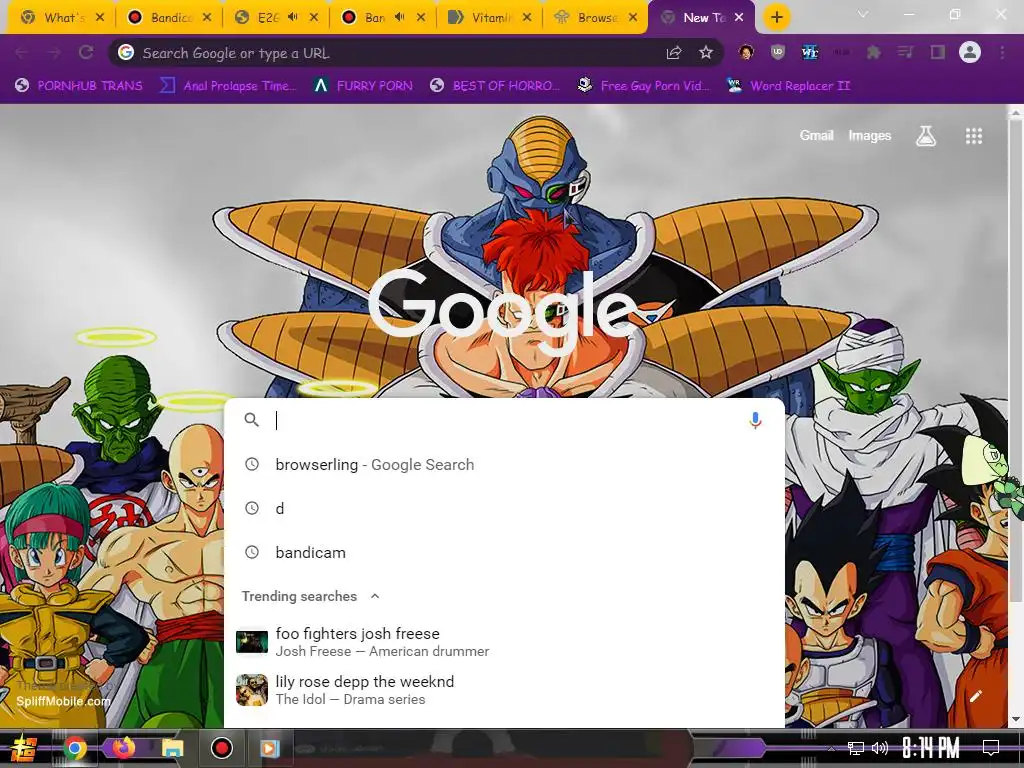Open the Word Replacer II toolbar extension icon
The width and height of the screenshot is (1024, 768).
(x=810, y=53)
